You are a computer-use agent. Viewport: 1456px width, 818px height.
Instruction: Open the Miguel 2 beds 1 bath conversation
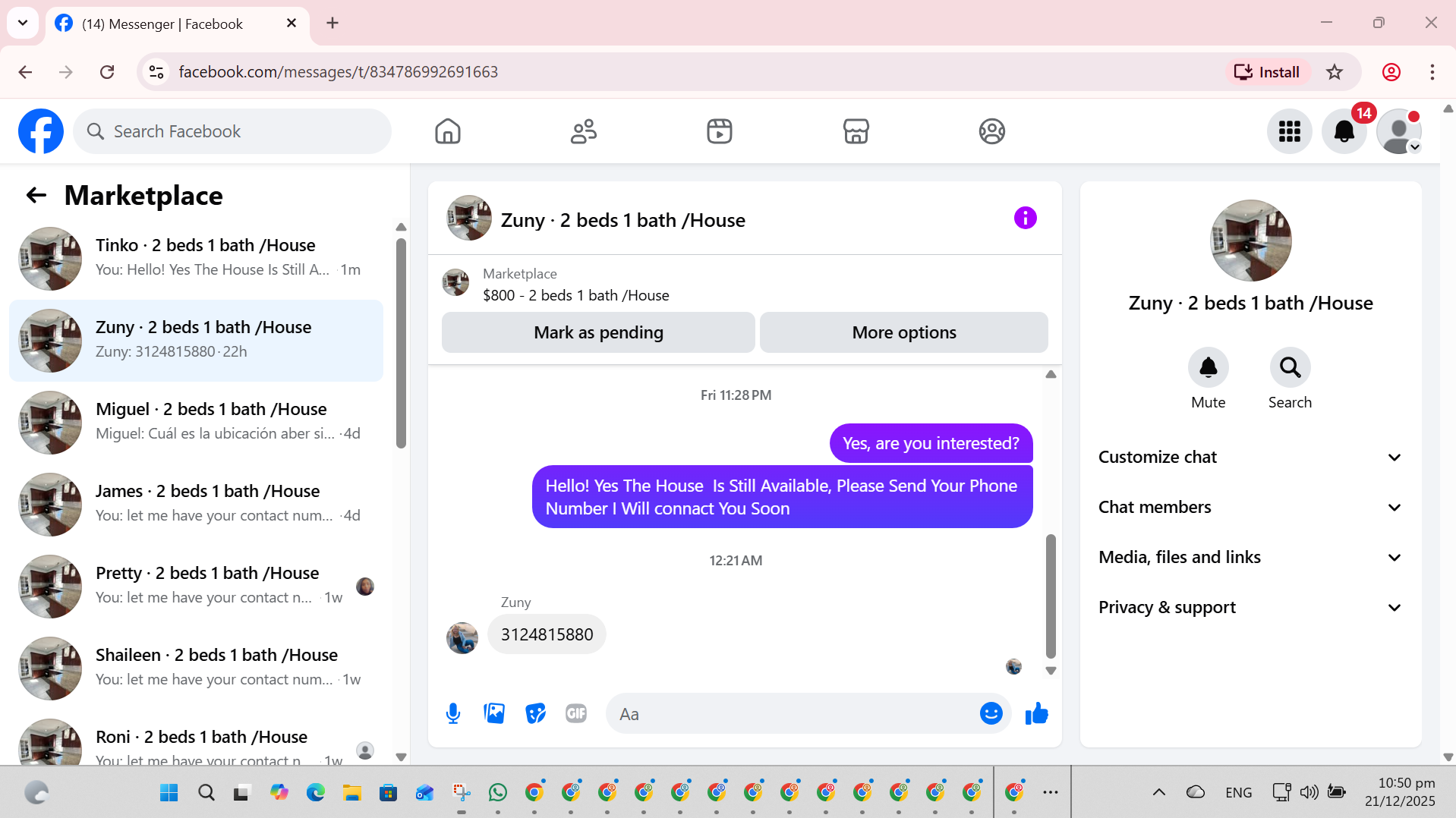196,423
